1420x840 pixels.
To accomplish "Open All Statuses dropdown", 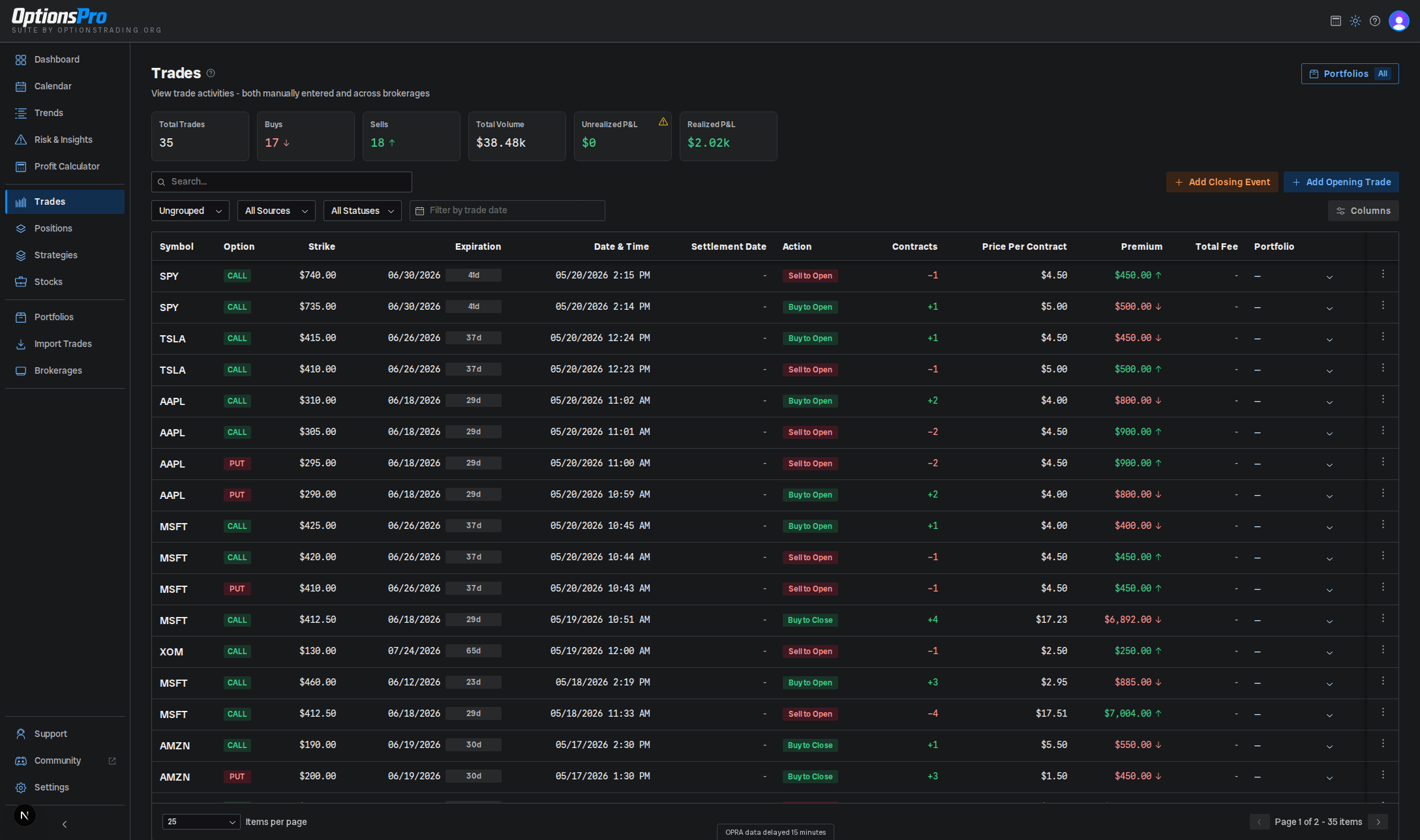I will (363, 211).
